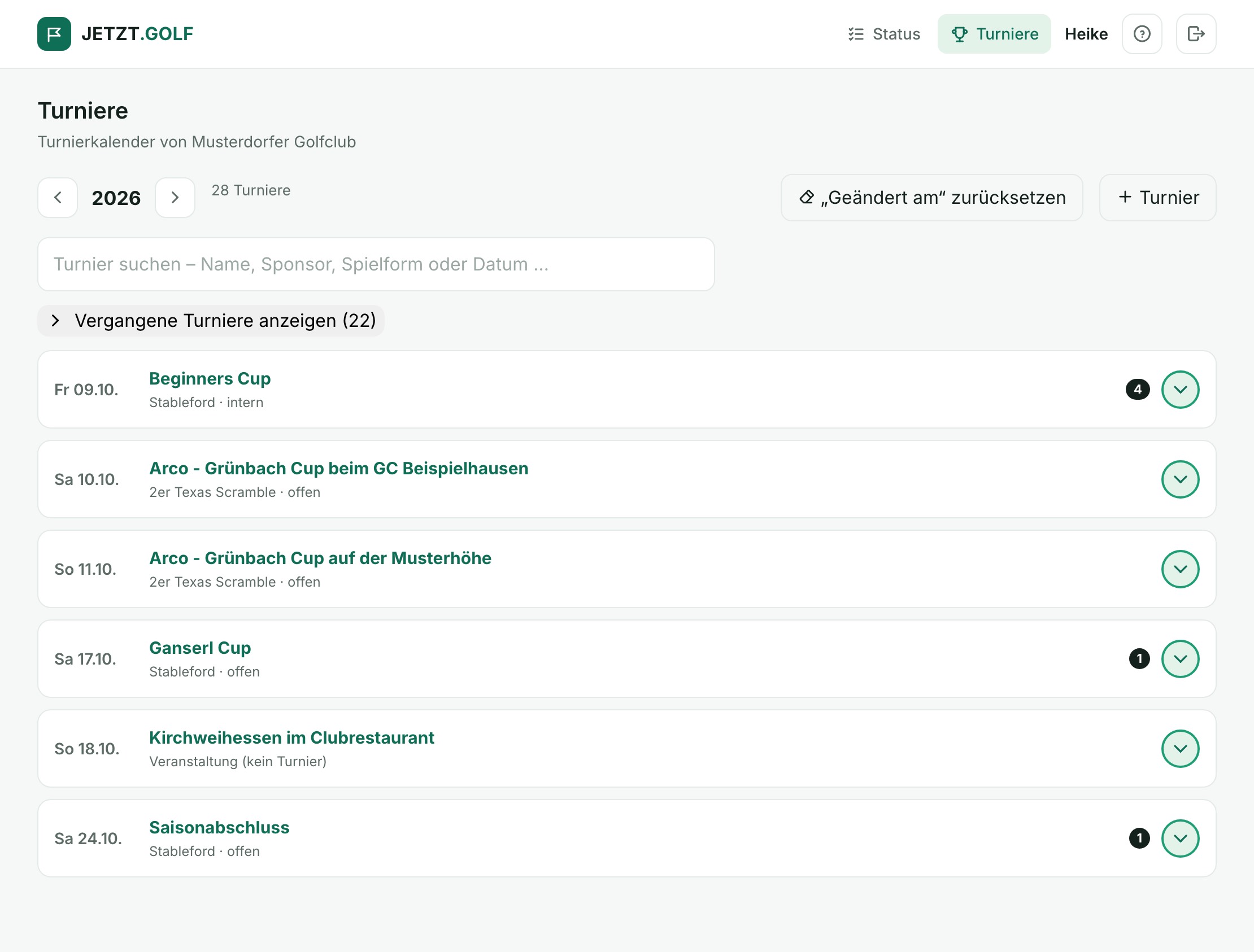Viewport: 1254px width, 952px height.
Task: Open Arco - Grünbach Cup auf der Musterhöhe title
Action: (320, 558)
